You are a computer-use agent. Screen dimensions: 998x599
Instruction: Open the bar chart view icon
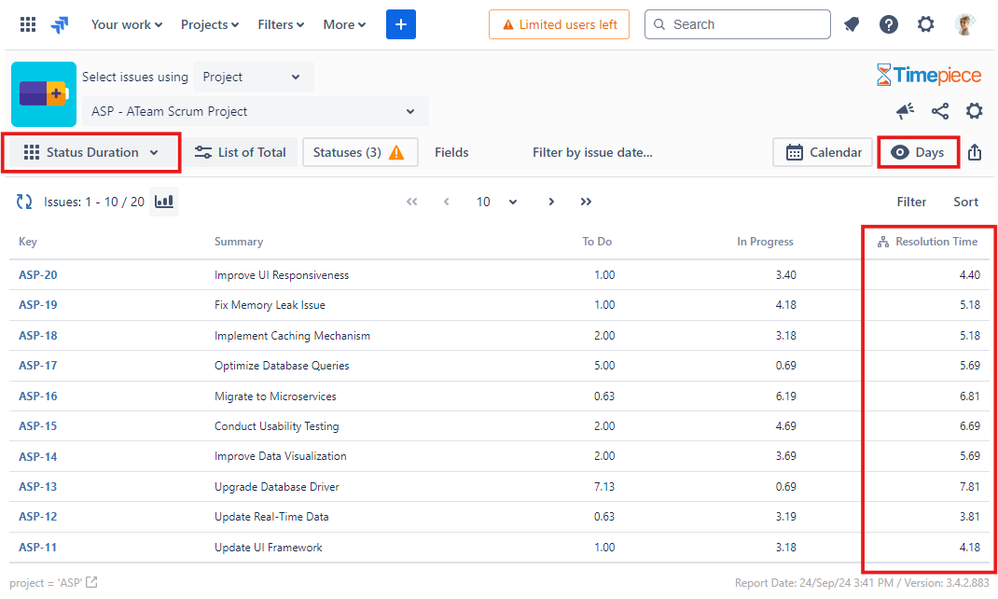click(x=165, y=202)
